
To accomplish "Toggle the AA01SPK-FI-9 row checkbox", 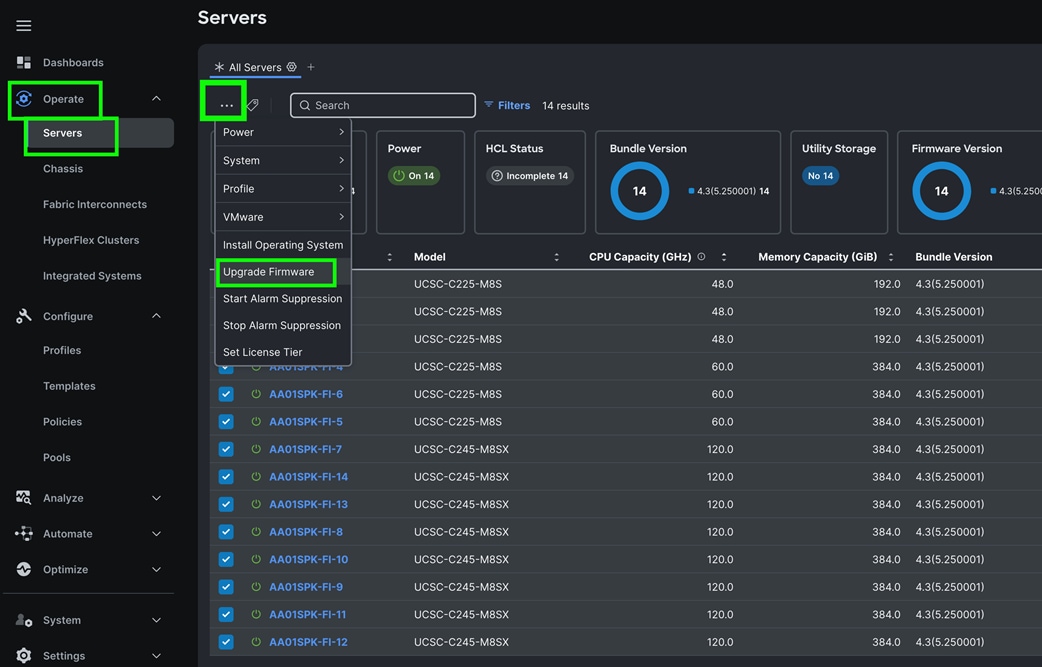I will tap(226, 587).
